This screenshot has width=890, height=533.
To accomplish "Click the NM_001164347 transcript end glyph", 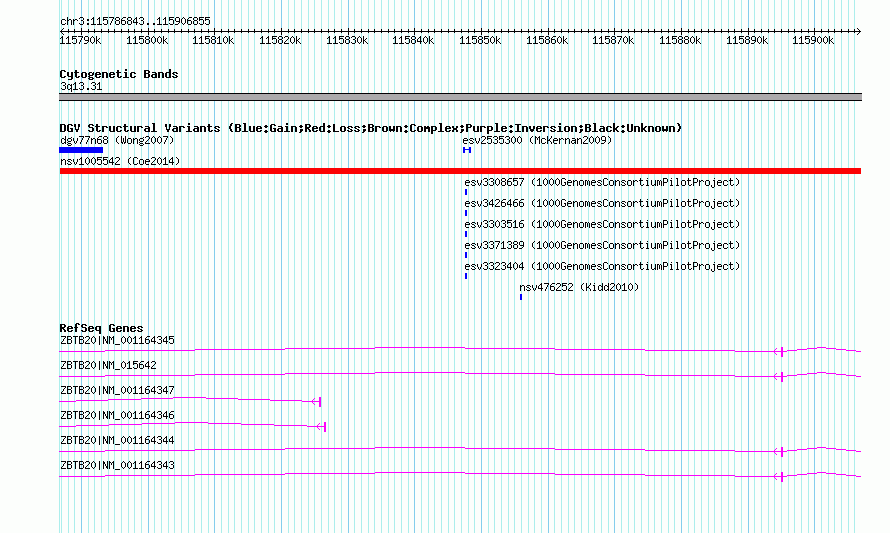I will click(317, 402).
